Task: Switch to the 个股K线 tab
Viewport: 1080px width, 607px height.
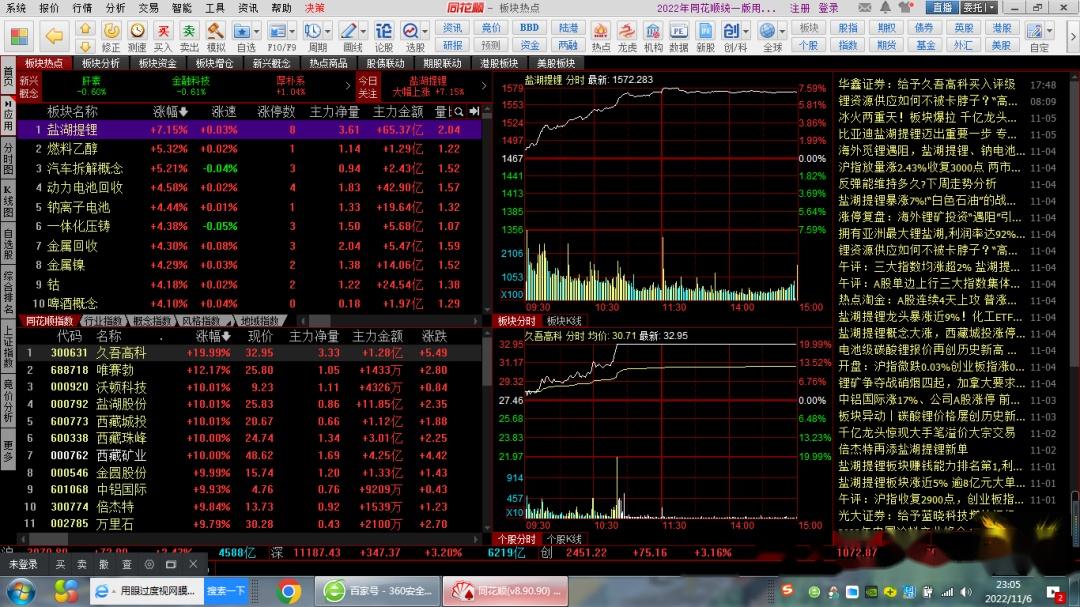Action: click(x=564, y=539)
